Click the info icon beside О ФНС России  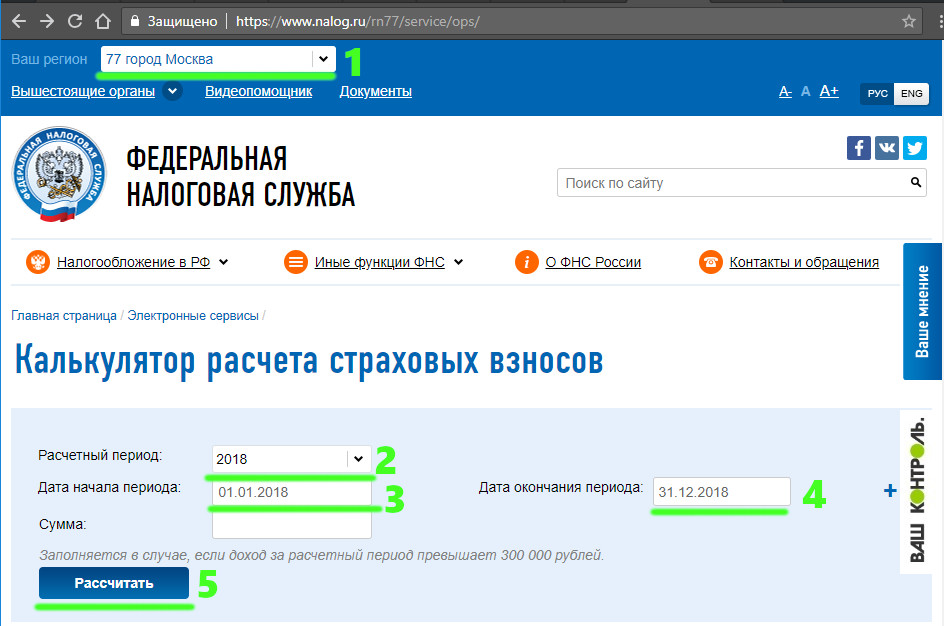coord(526,261)
